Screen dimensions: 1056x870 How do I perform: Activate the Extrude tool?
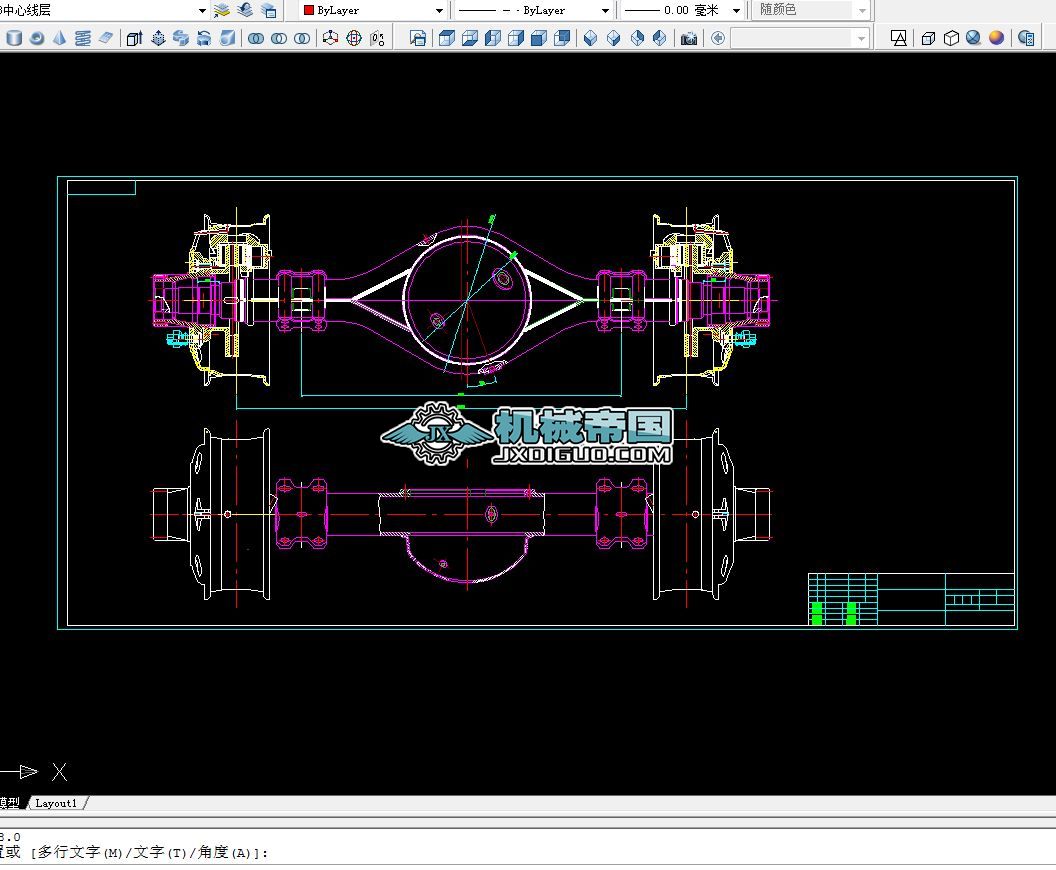[x=135, y=38]
